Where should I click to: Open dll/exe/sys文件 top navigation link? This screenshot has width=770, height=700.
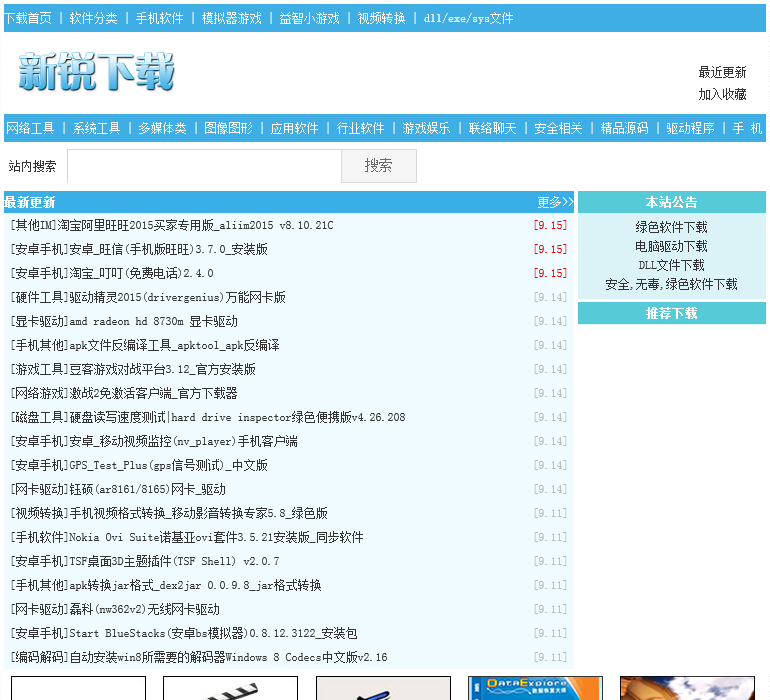click(x=468, y=19)
